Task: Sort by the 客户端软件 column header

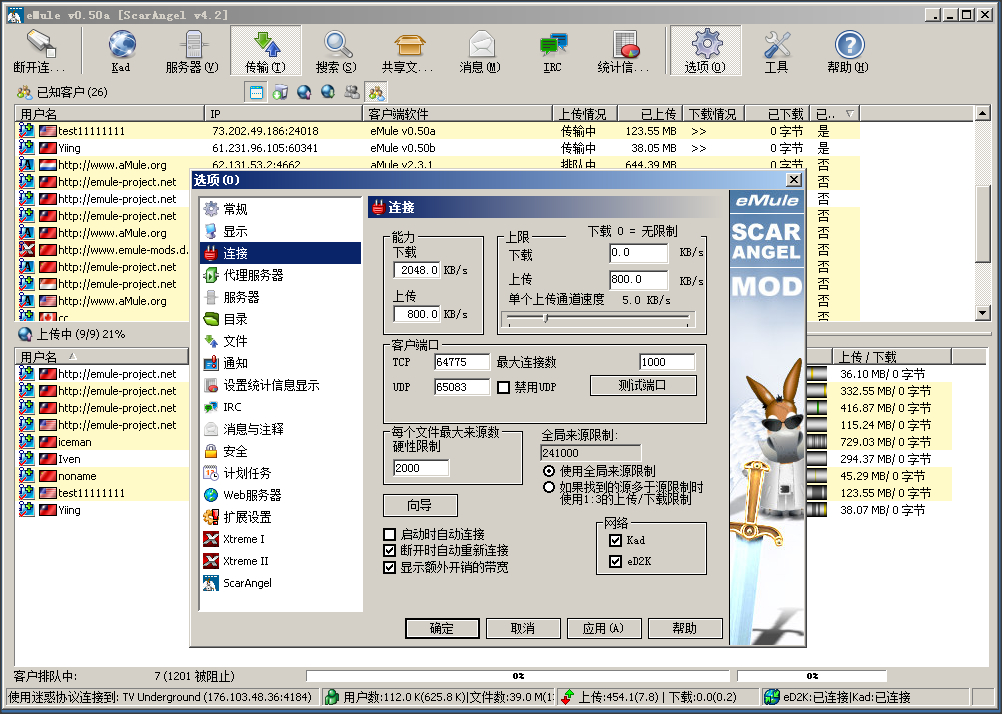Action: pyautogui.click(x=458, y=114)
